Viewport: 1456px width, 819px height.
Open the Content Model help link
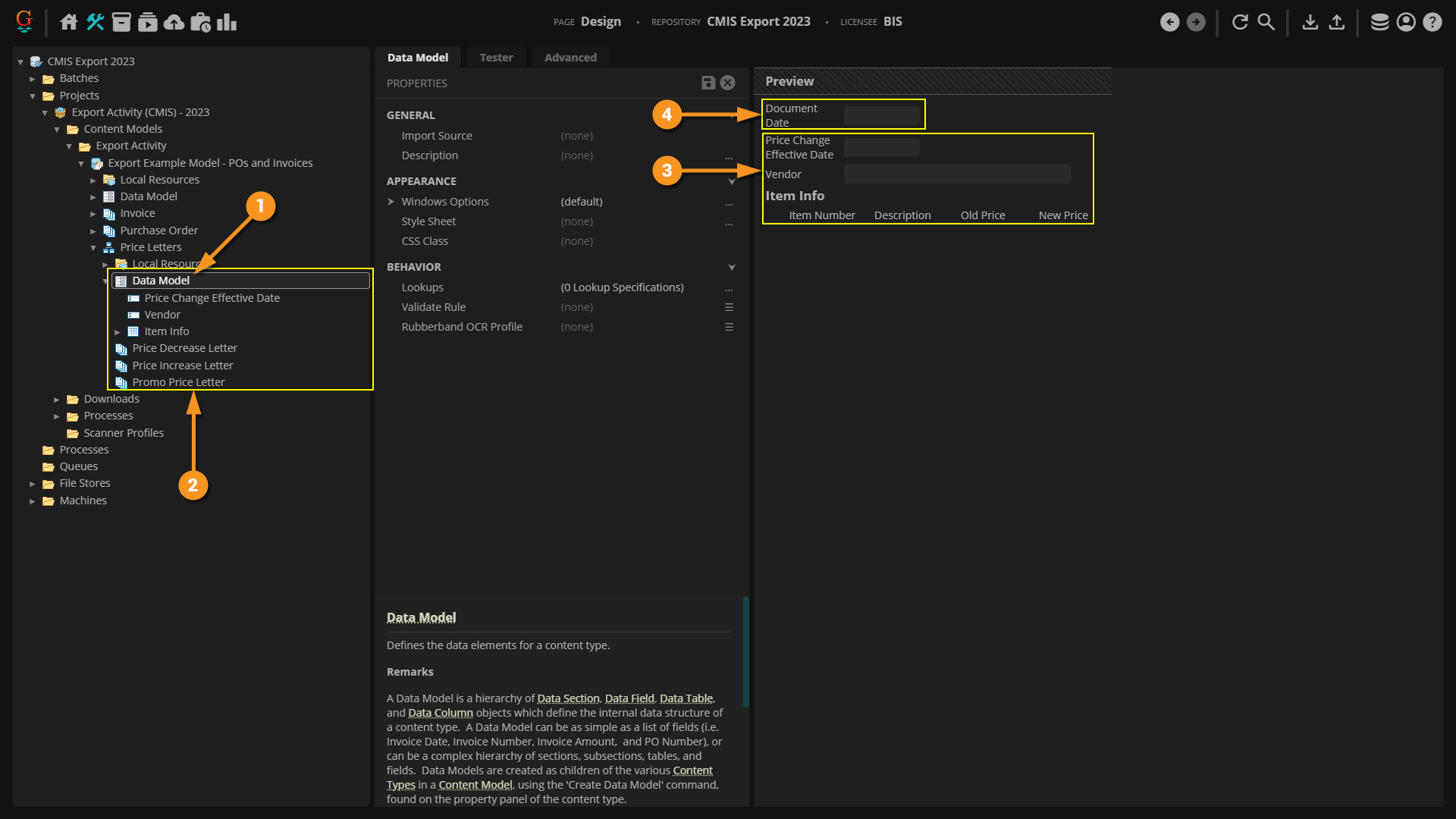pyautogui.click(x=475, y=785)
